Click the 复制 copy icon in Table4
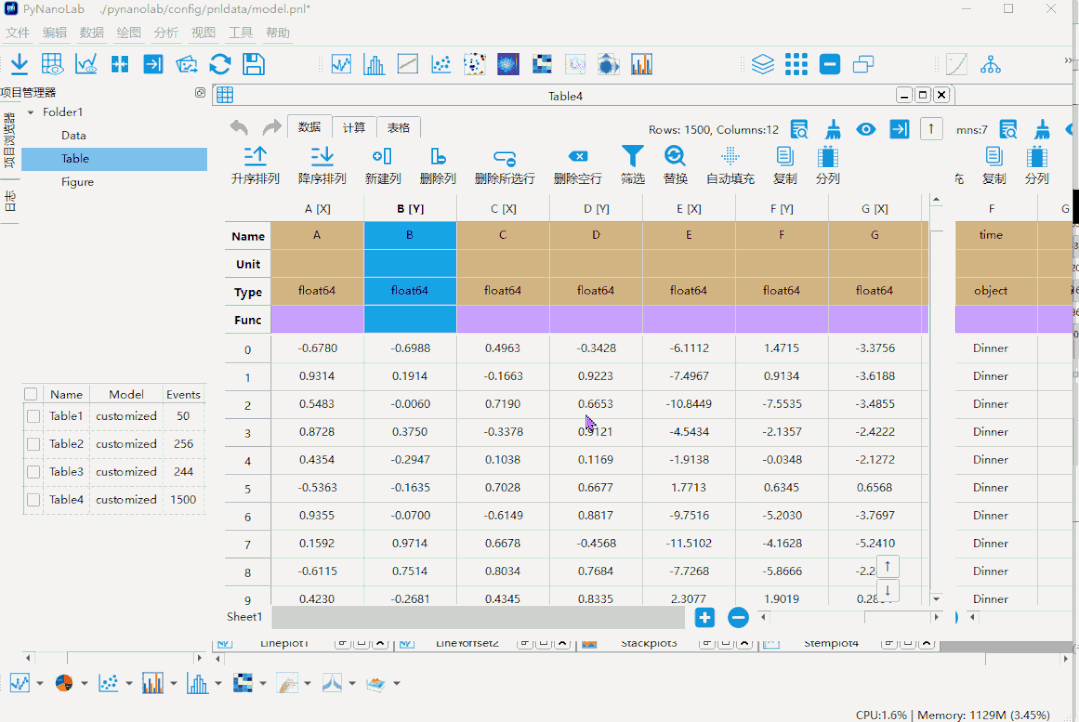 (784, 166)
